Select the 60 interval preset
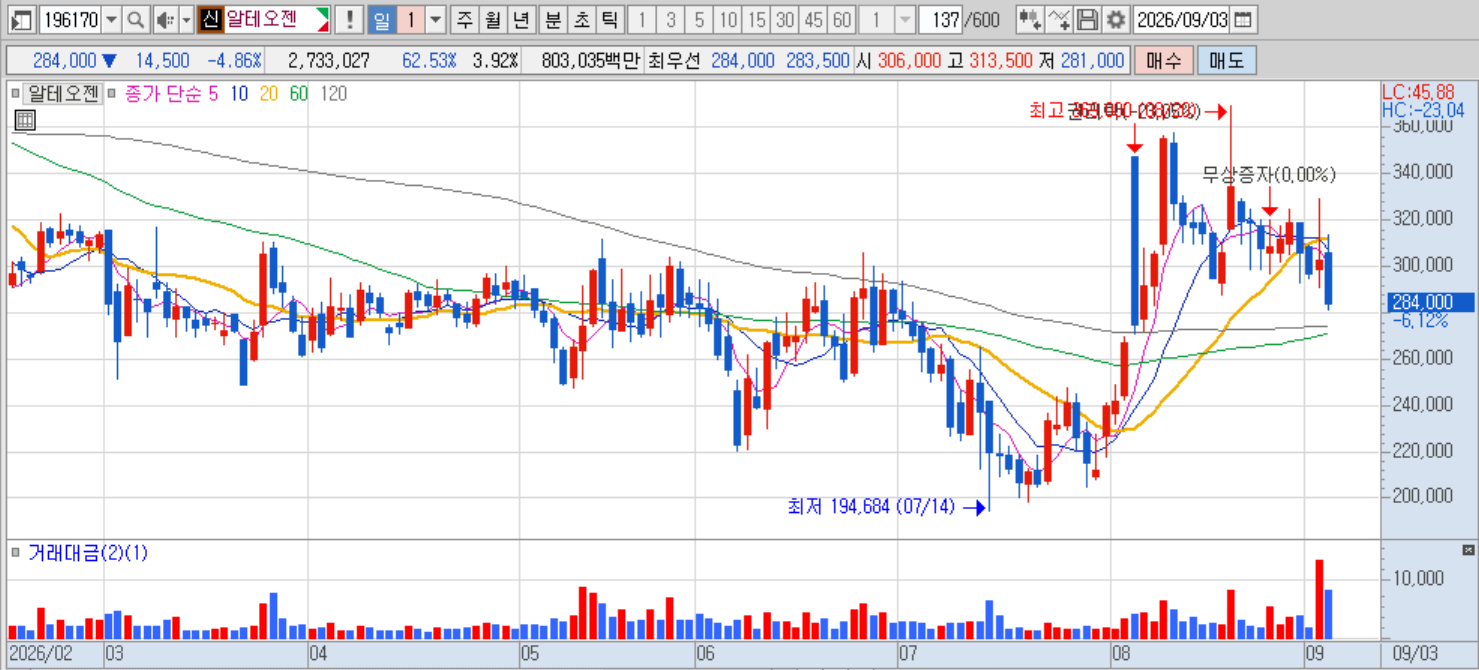 842,19
